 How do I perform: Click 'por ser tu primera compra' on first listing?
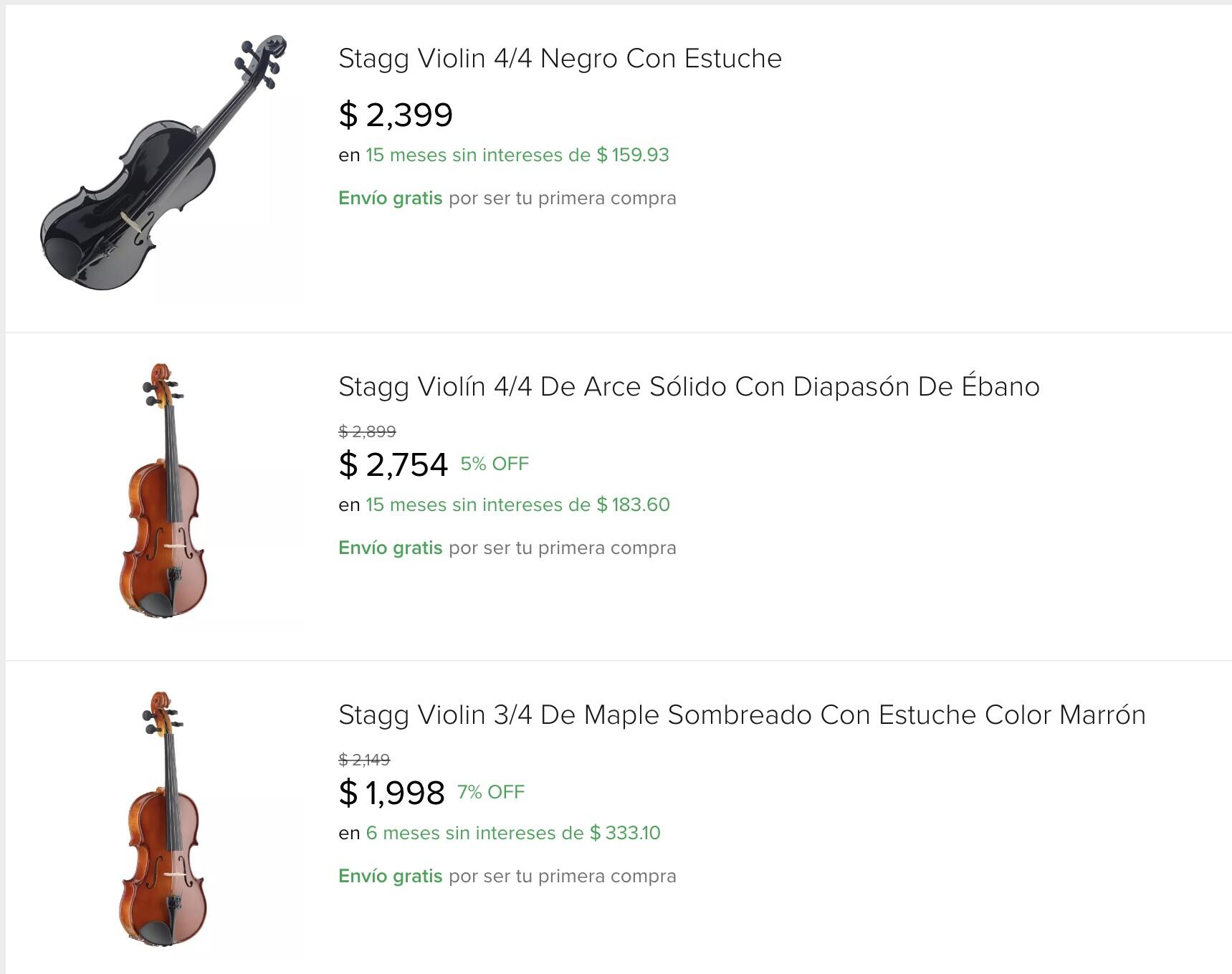click(562, 199)
